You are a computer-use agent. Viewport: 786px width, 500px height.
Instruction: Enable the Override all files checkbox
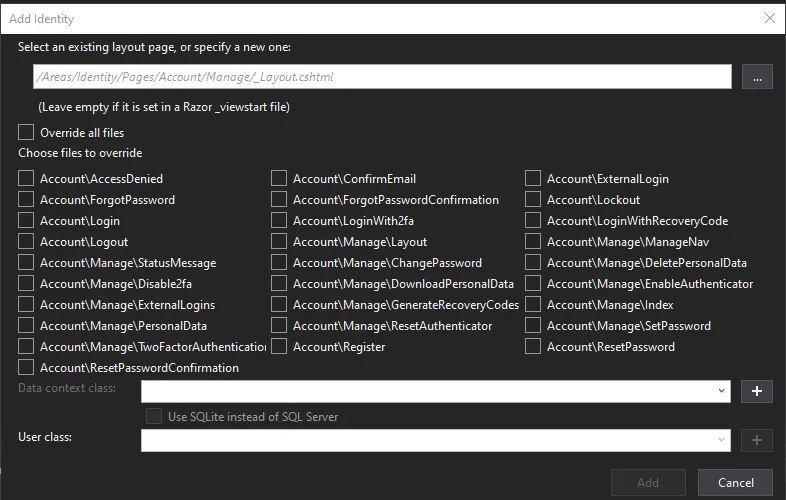pos(26,132)
